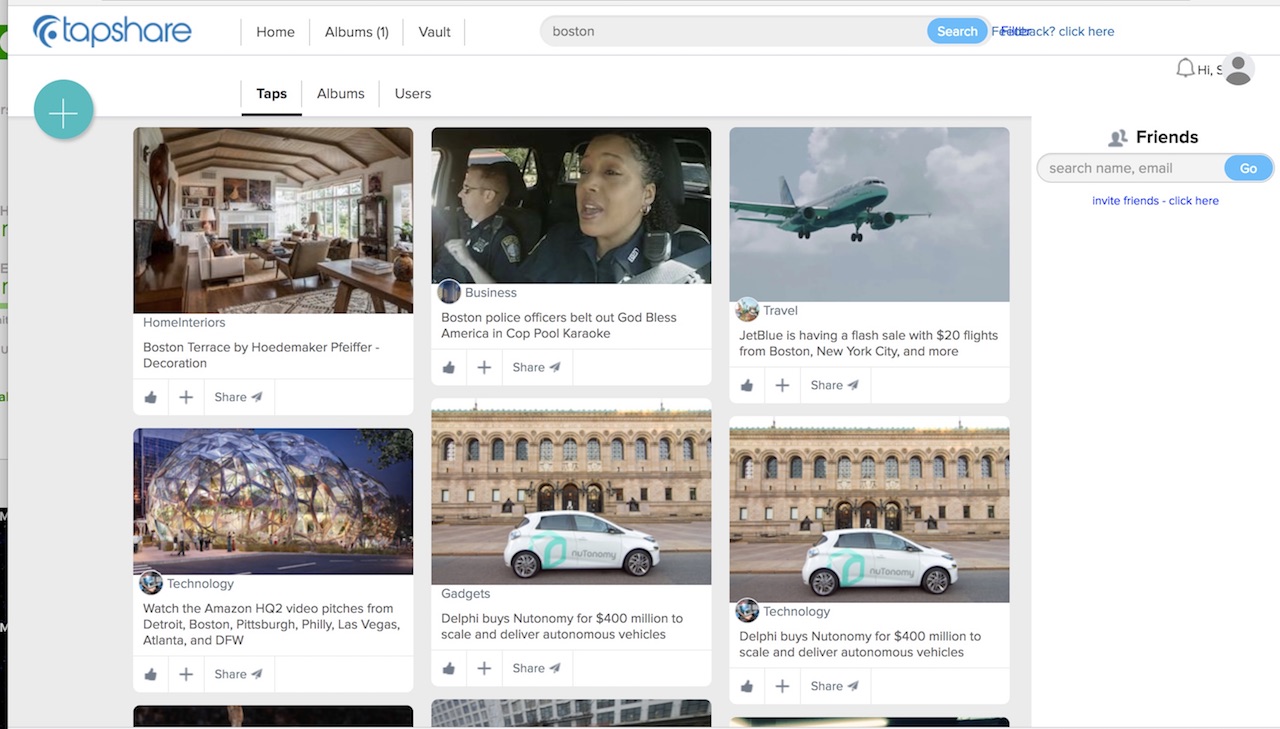This screenshot has width=1280, height=729.
Task: Click the Search button
Action: (x=957, y=31)
